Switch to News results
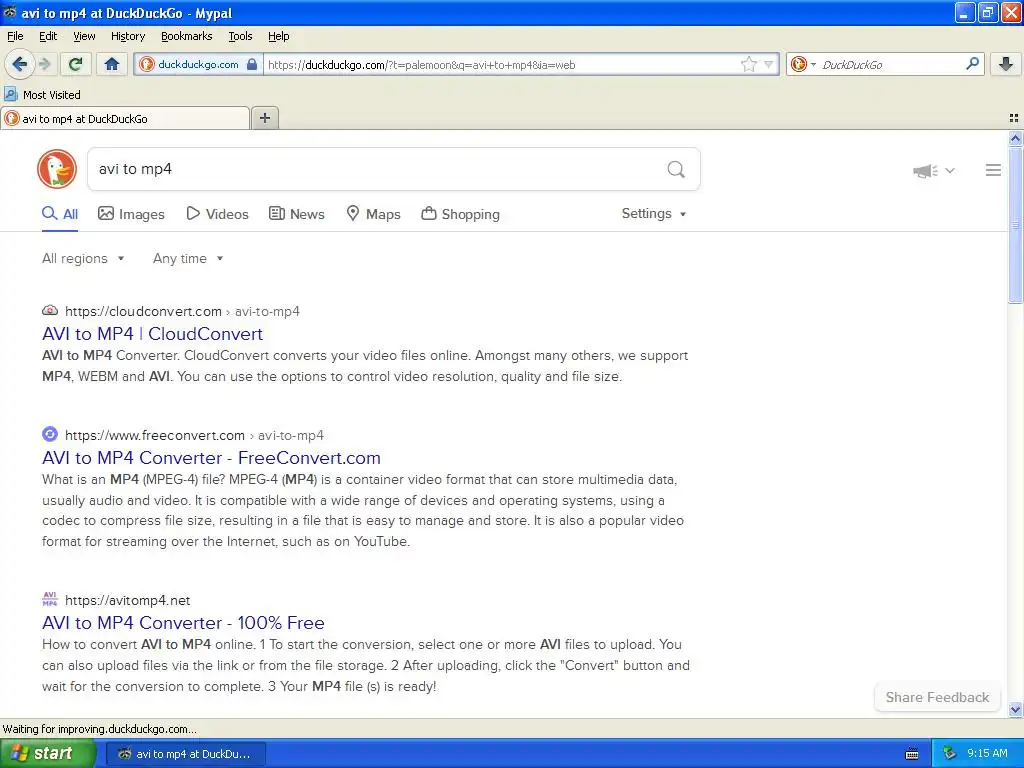The image size is (1024, 768). click(x=296, y=214)
